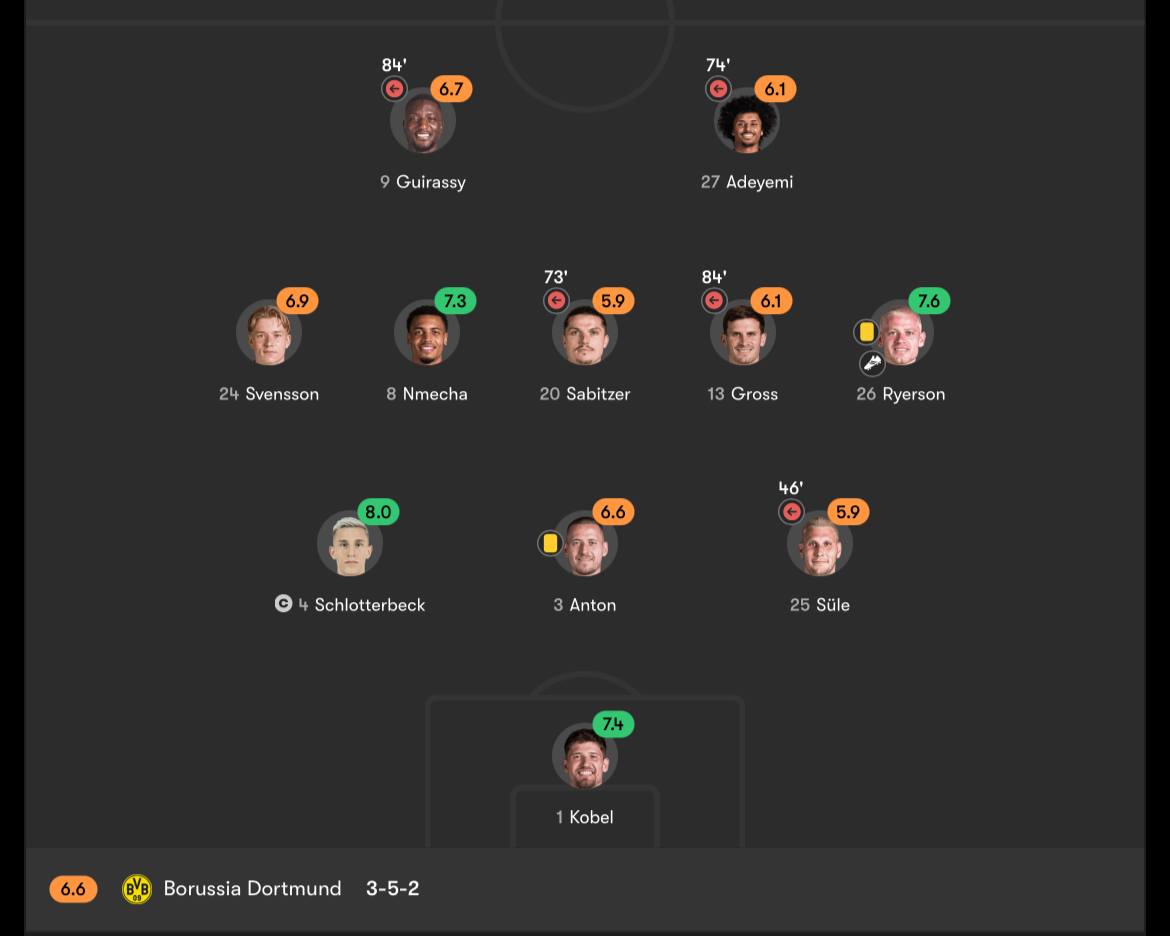The image size is (1170, 936).
Task: Click Süle's substitution arrow icon
Action: coord(791,512)
